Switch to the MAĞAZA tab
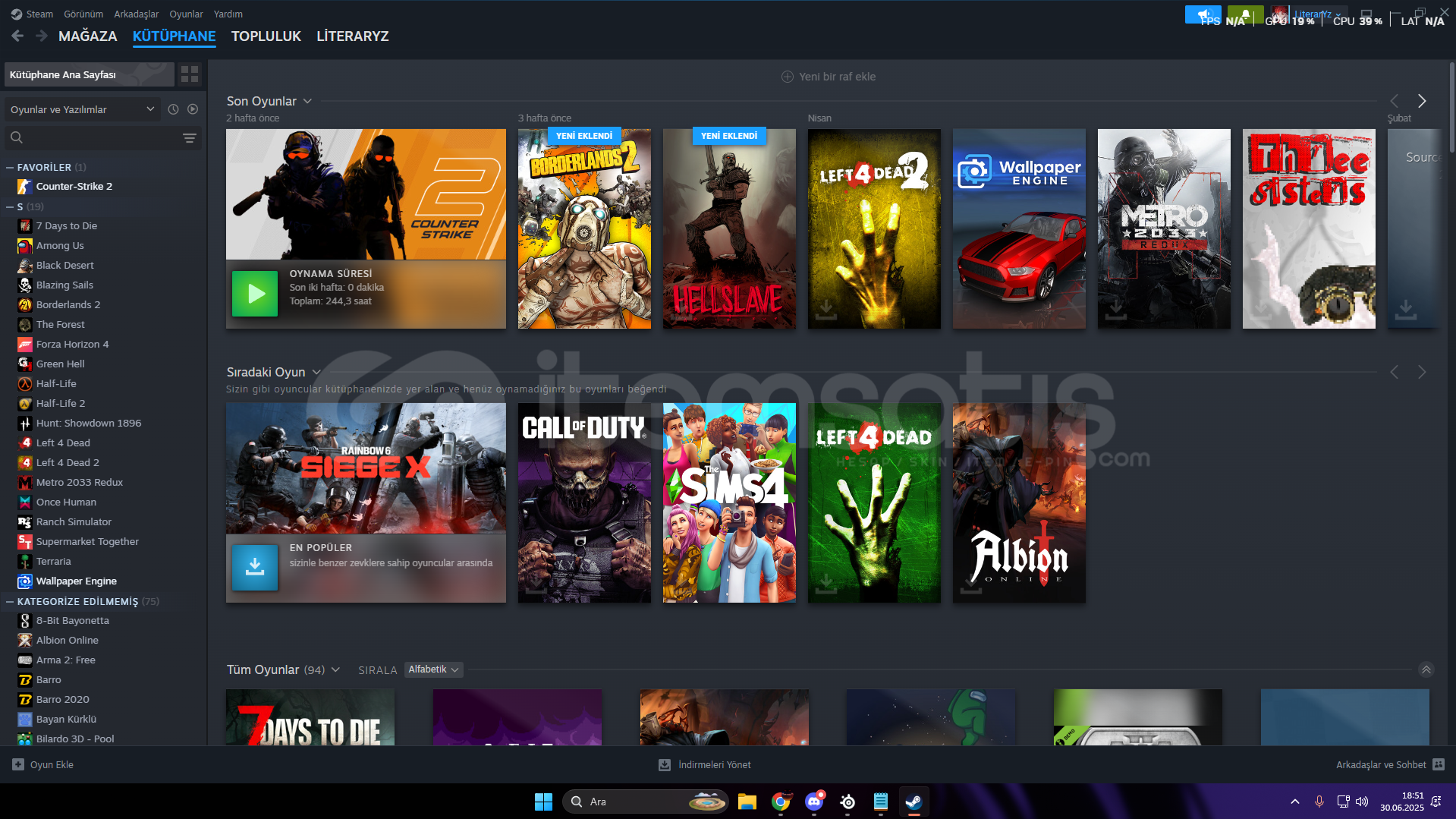1456x819 pixels. coord(88,36)
